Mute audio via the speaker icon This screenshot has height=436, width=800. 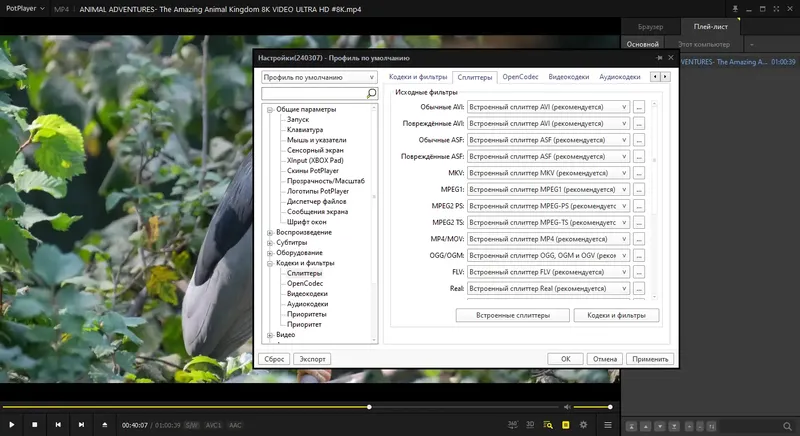(567, 407)
